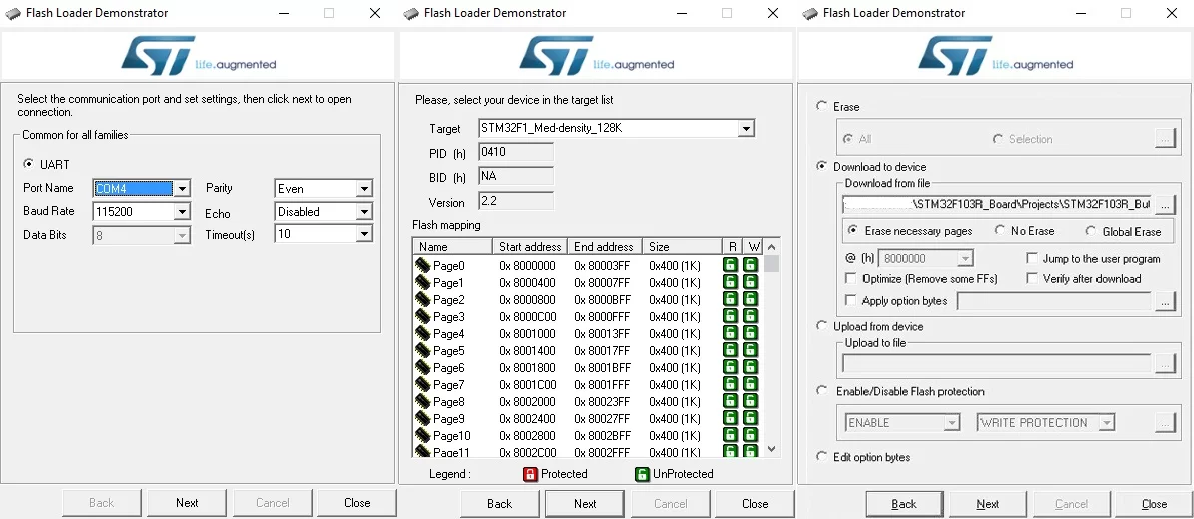The width and height of the screenshot is (1194, 519).
Task: Click Page7 write lock icon
Action: click(x=751, y=384)
